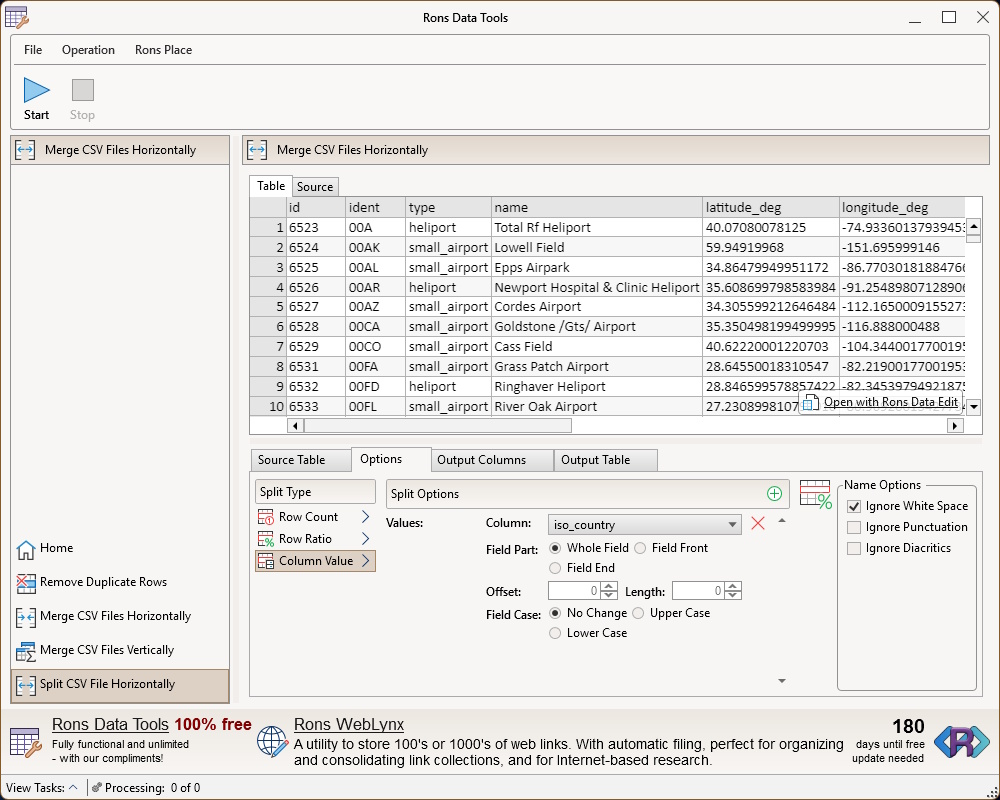Select Field Front radio button
The width and height of the screenshot is (1000, 800).
click(x=640, y=548)
